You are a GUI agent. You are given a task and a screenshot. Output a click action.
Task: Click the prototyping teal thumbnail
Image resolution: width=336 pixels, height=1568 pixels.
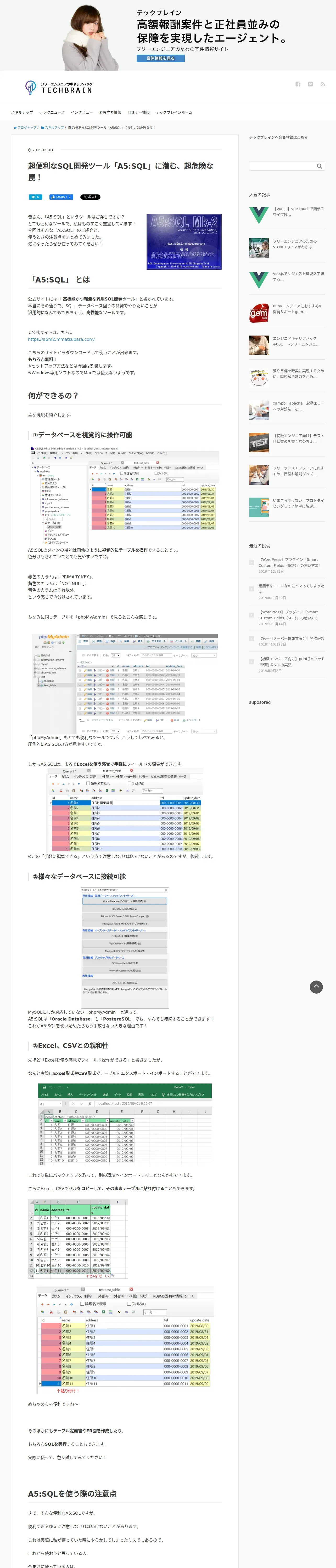click(x=259, y=507)
